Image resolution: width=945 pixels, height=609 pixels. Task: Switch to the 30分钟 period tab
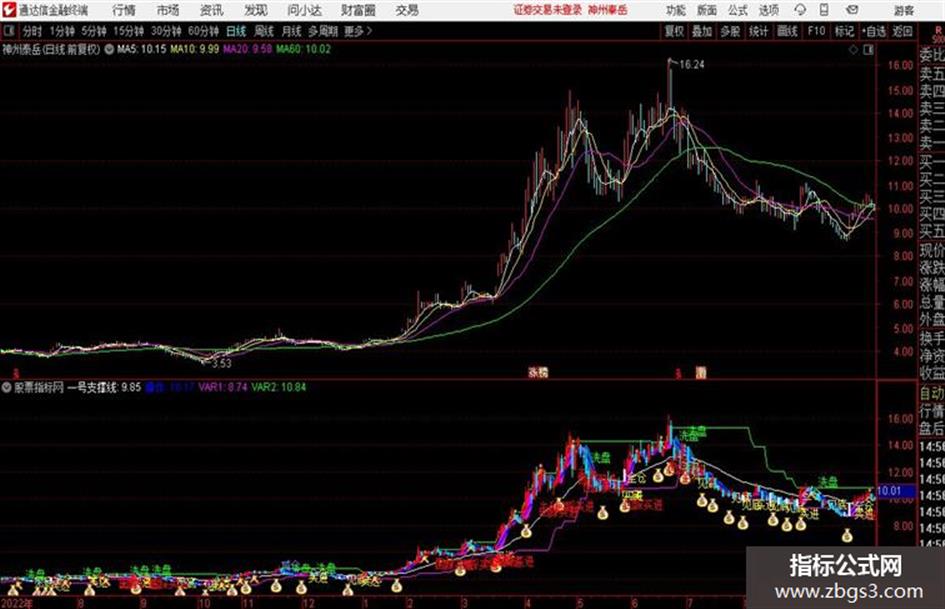click(x=166, y=31)
